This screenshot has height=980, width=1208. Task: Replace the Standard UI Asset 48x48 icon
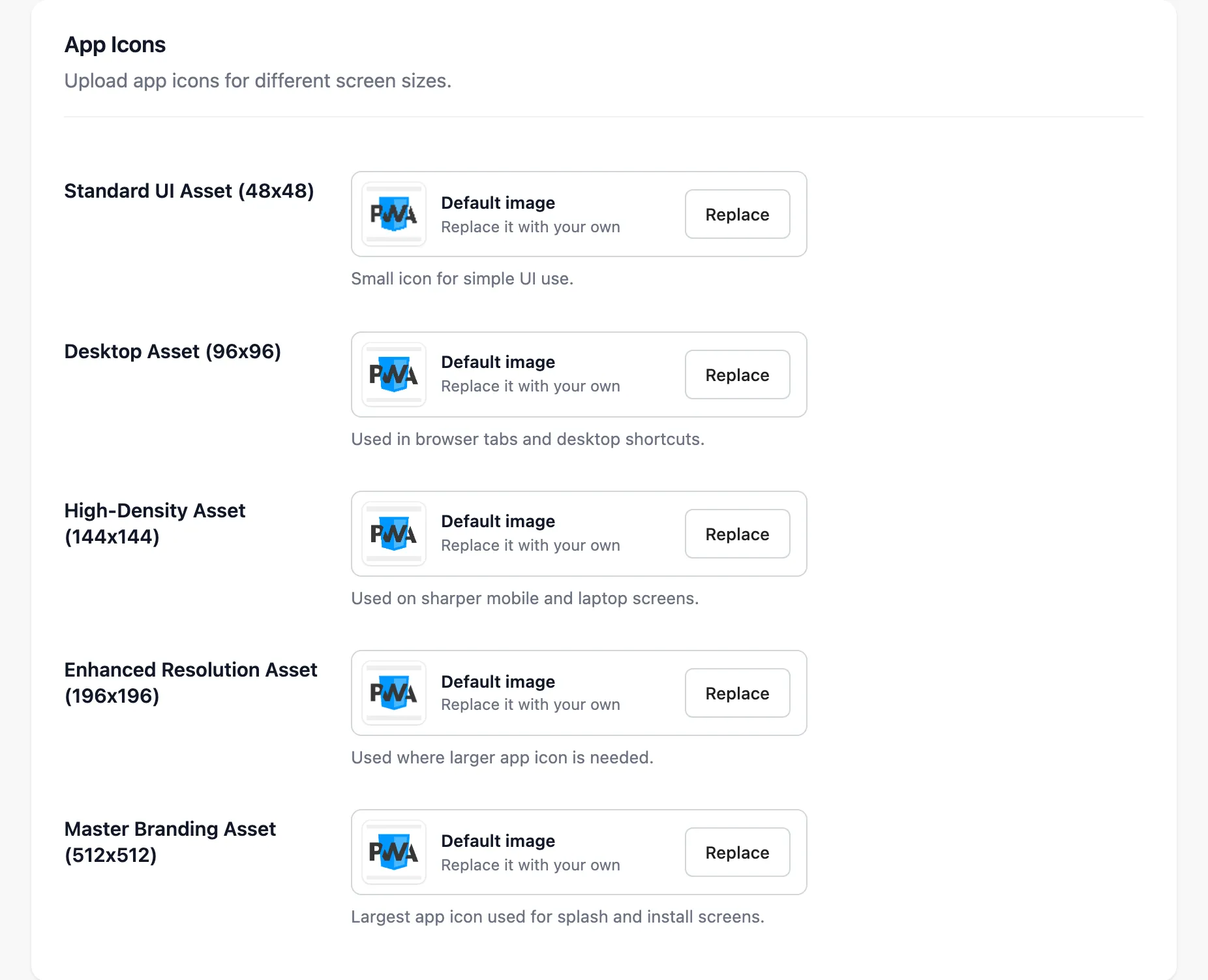pos(737,214)
